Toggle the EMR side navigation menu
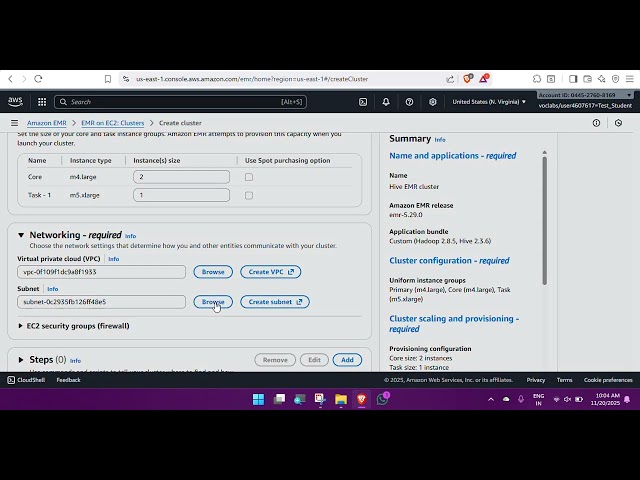This screenshot has width=640, height=480. 14,123
